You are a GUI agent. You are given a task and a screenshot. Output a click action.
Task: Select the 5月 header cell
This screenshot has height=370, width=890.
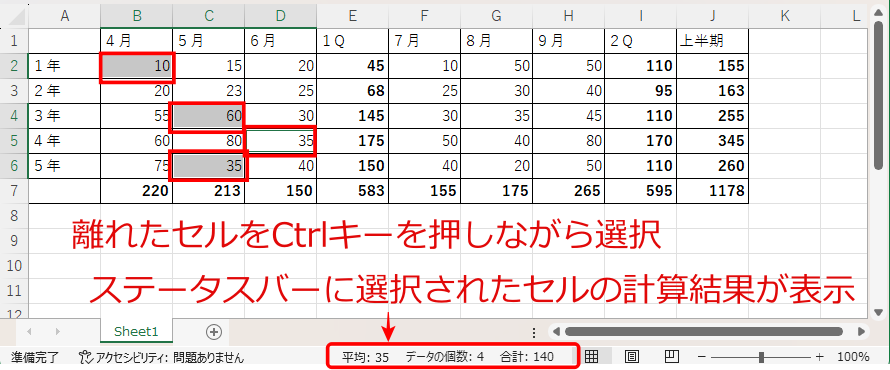pyautogui.click(x=209, y=41)
